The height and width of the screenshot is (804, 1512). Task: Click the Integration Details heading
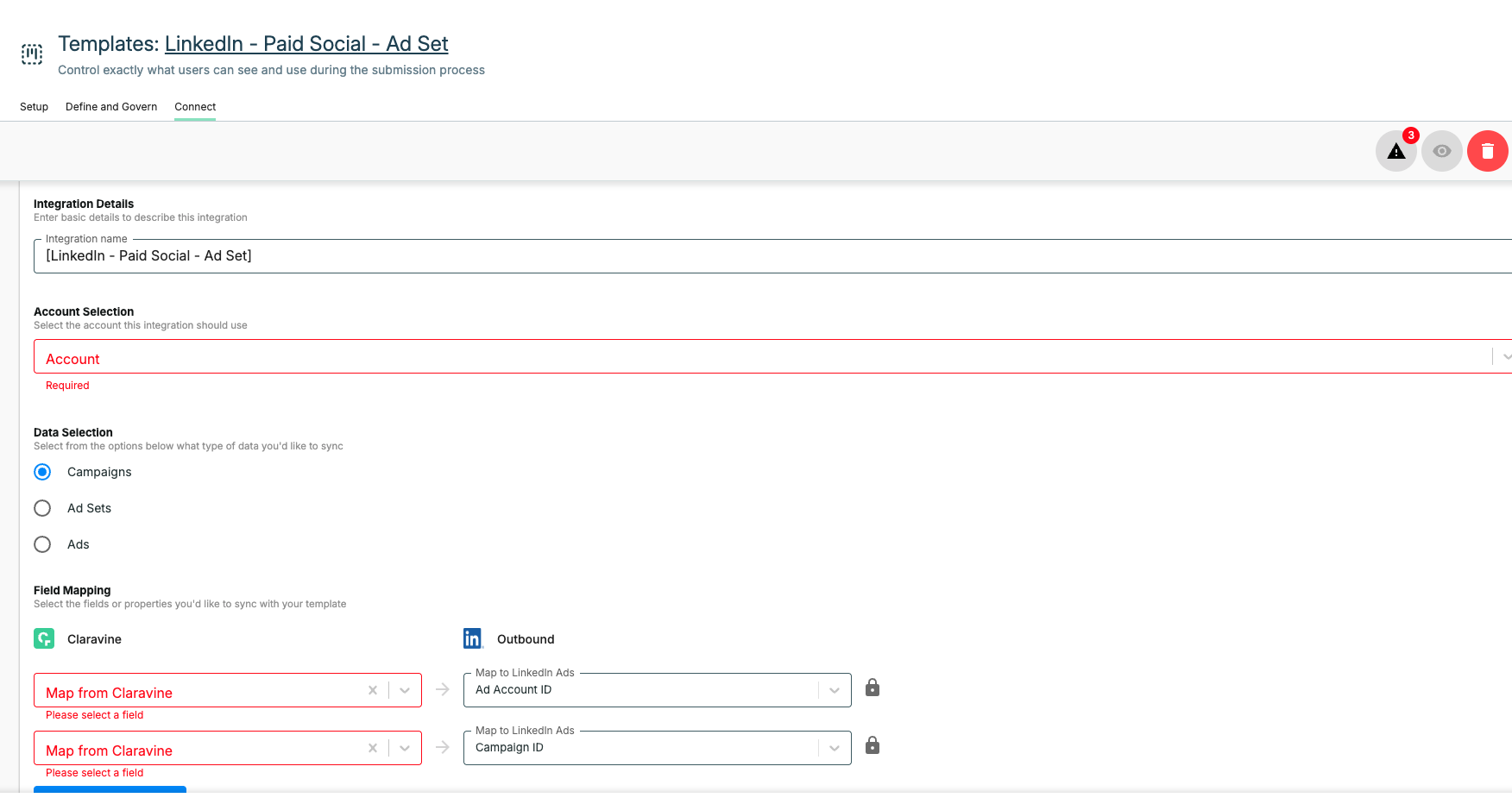click(84, 204)
